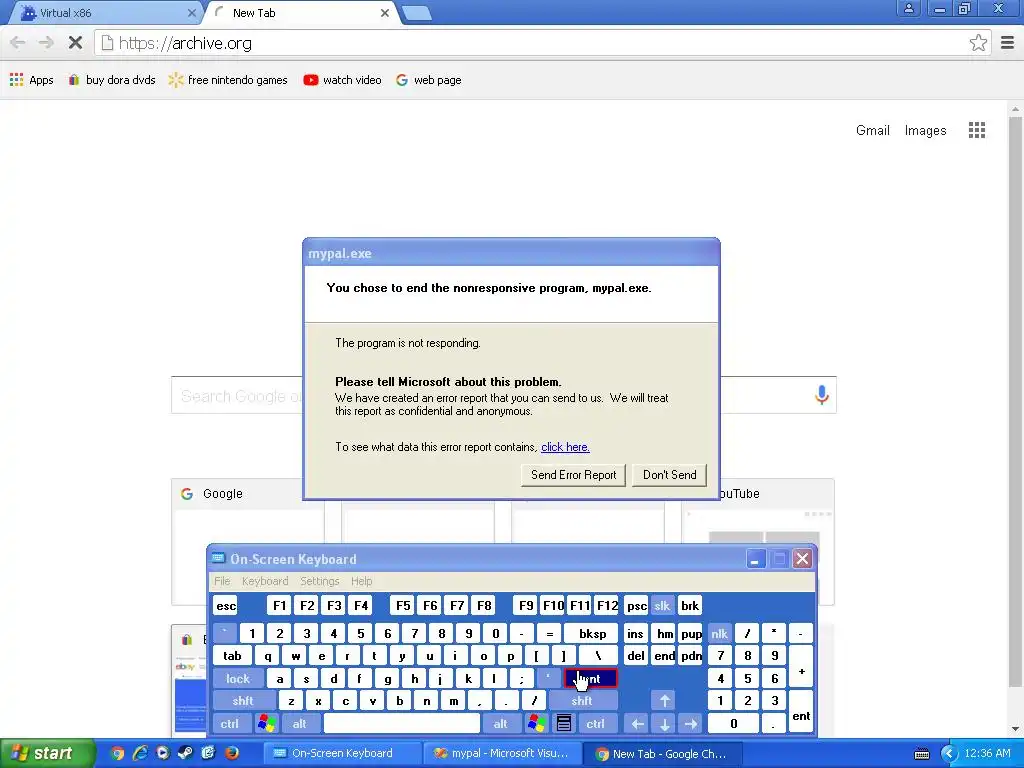Tap the highlighted ent key
The image size is (1024, 768).
pos(590,679)
